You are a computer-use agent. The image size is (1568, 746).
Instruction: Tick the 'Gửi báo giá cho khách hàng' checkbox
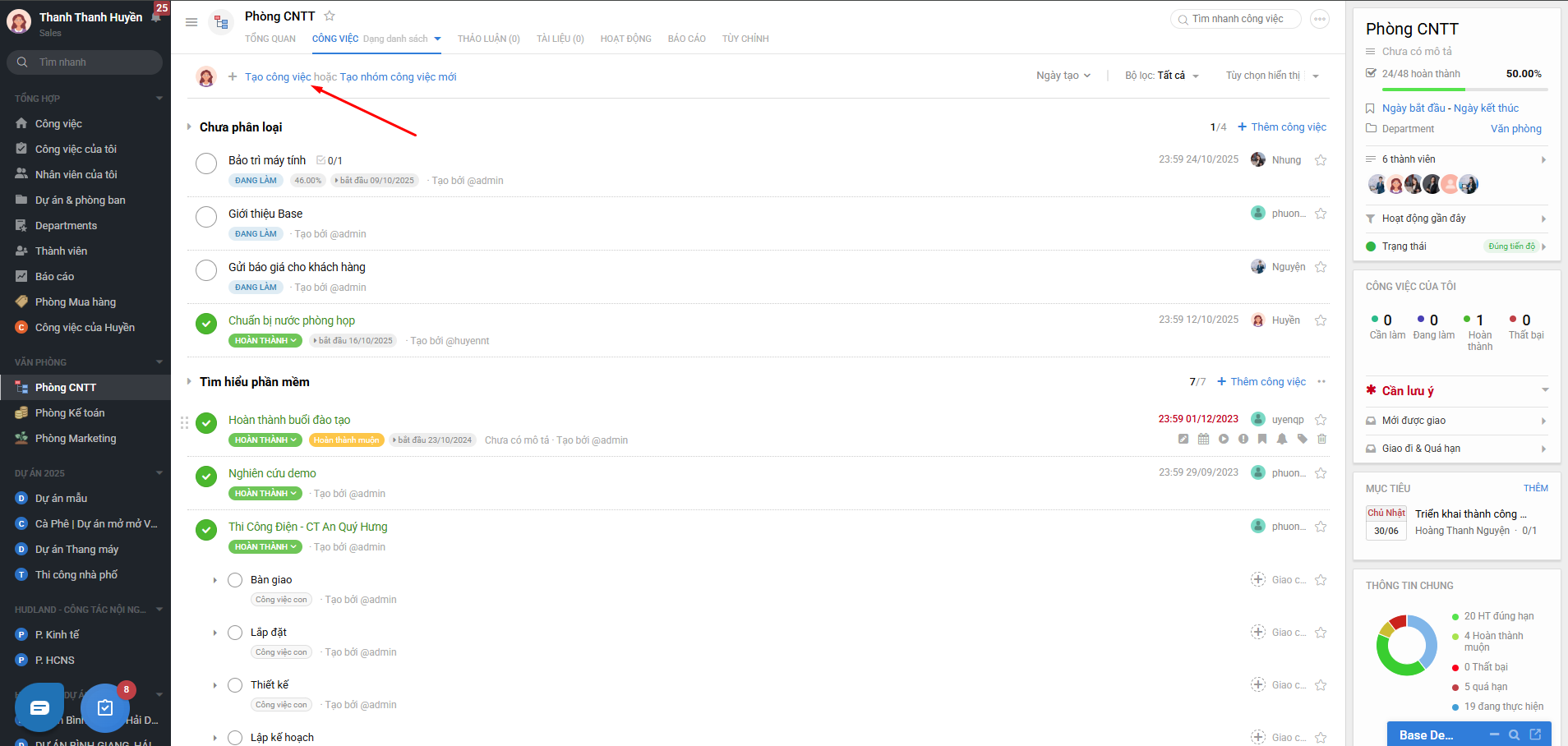[x=206, y=270]
